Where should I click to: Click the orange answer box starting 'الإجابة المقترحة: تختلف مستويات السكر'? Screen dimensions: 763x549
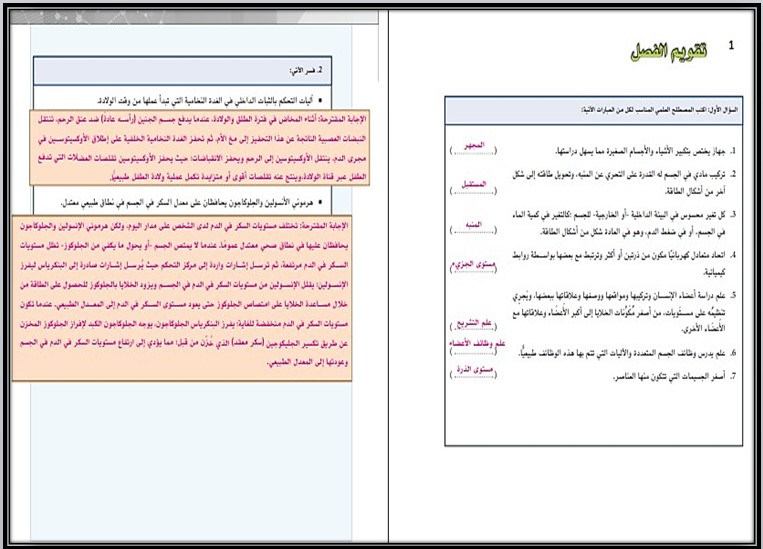point(182,298)
